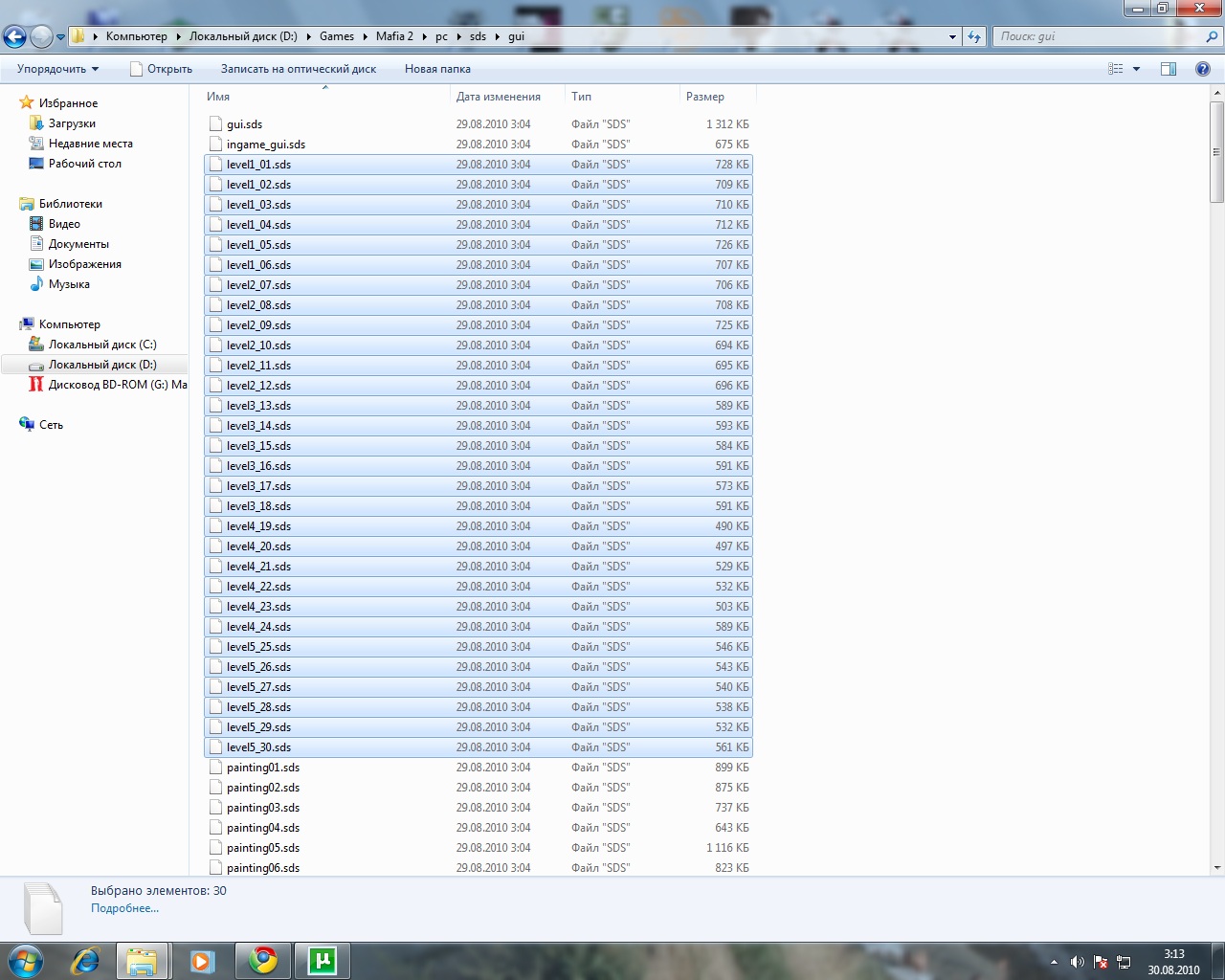Click the refresh button beside the address bar

pyautogui.click(x=974, y=36)
